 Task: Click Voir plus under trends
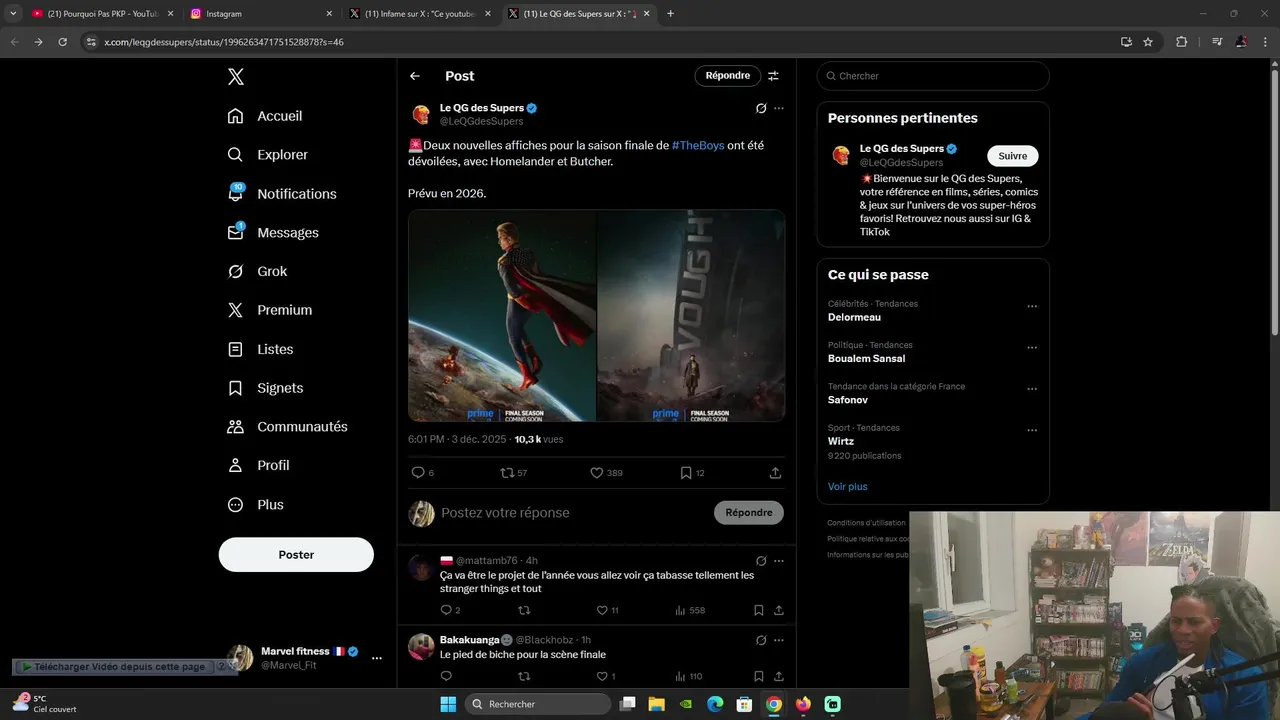pos(848,487)
